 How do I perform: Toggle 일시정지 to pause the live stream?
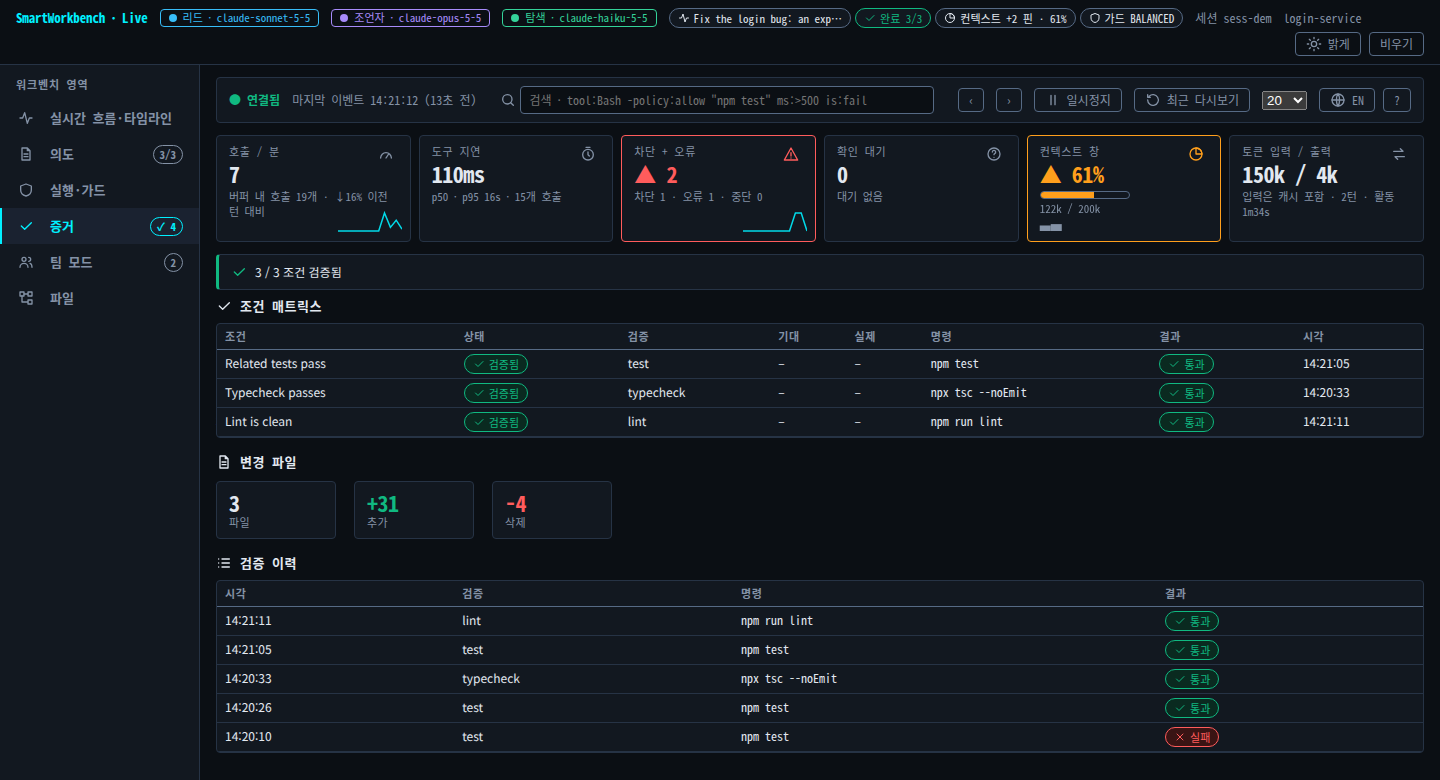[1078, 100]
